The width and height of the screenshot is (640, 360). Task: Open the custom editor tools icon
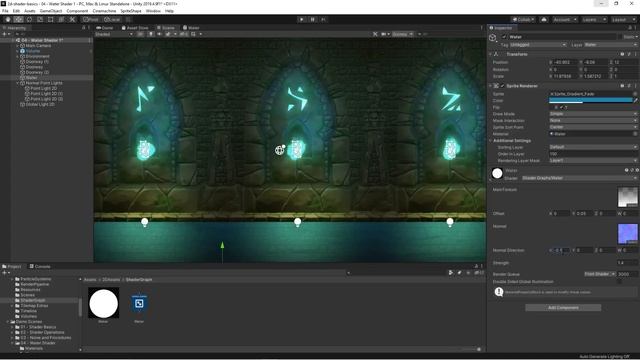click(72, 19)
